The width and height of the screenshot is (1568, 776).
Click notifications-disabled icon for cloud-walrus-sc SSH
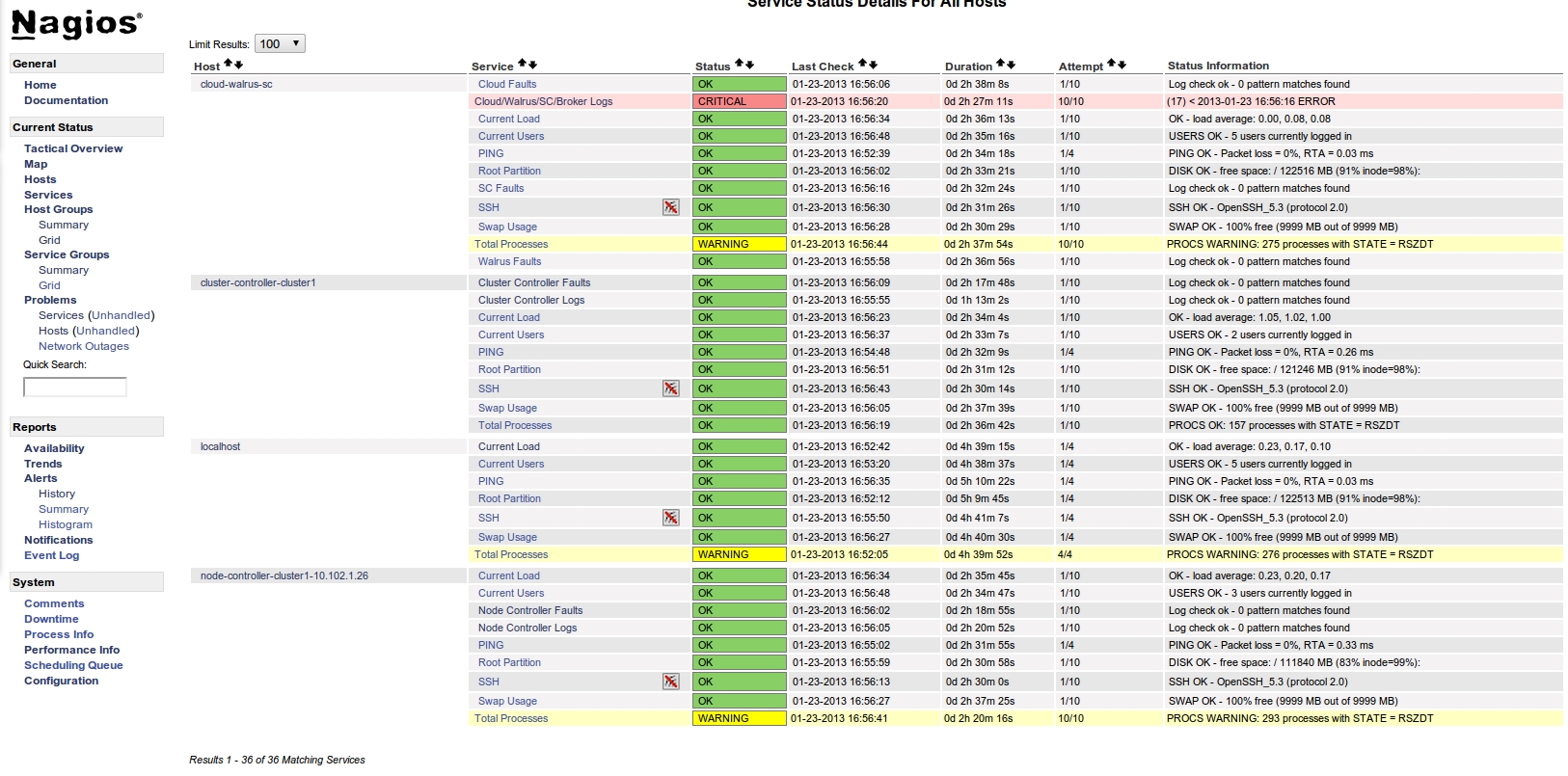671,207
